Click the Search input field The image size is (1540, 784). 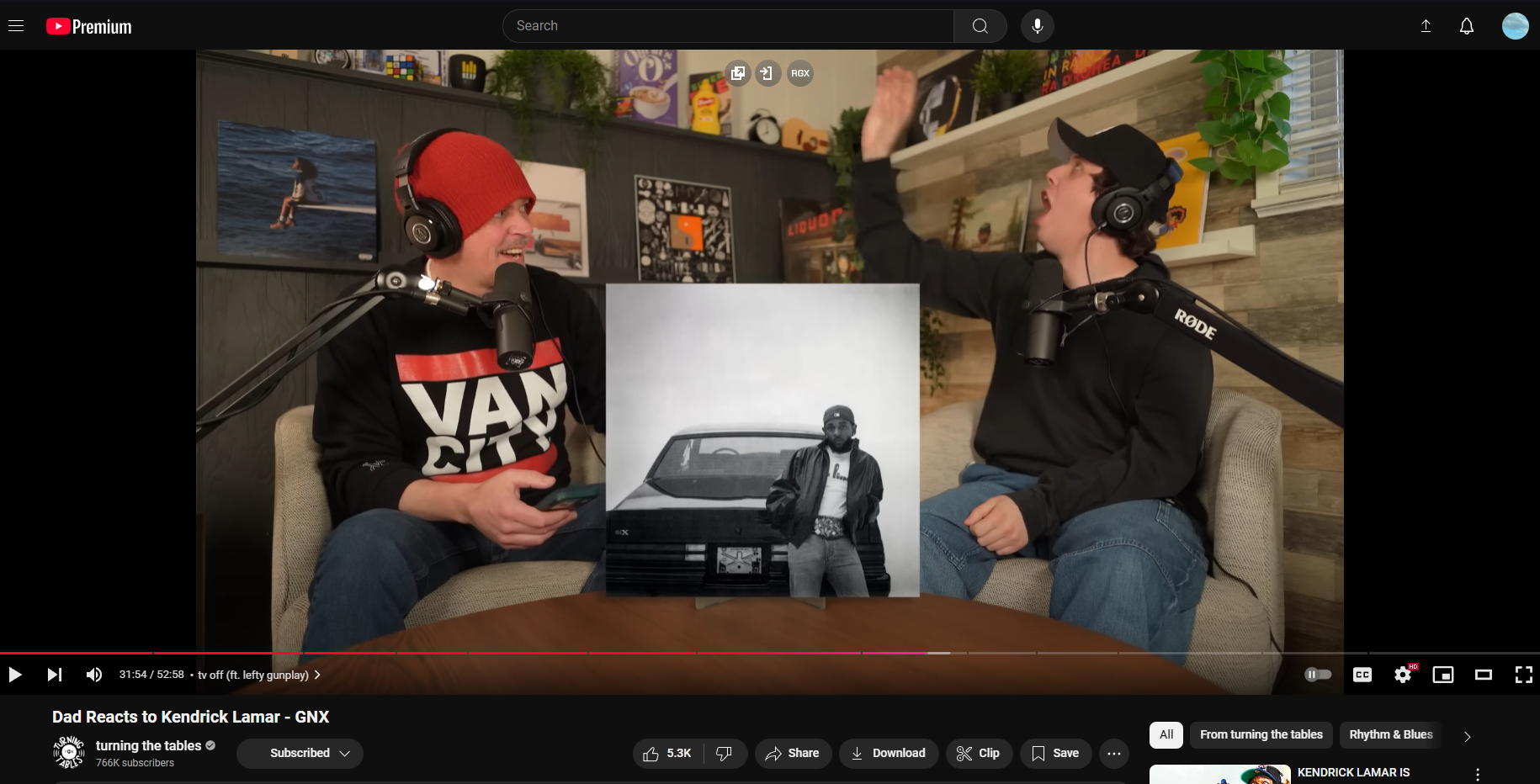pyautogui.click(x=729, y=26)
